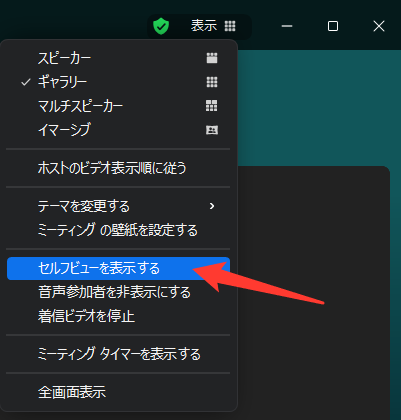Click ミーティング の壁紙を設定する
401x420 pixels.
[118, 230]
